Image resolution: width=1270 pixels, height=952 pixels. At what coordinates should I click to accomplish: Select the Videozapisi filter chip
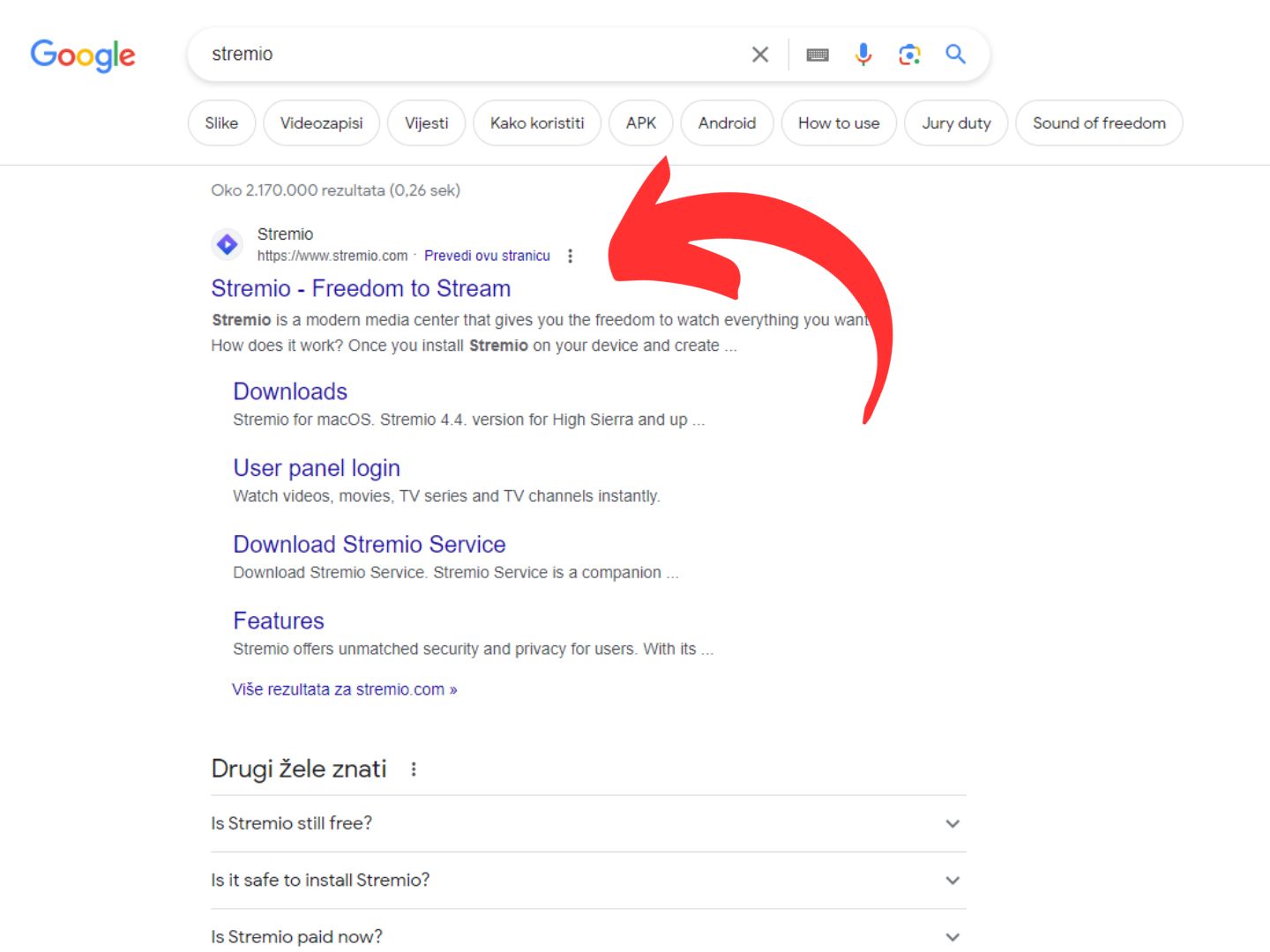pyautogui.click(x=321, y=123)
